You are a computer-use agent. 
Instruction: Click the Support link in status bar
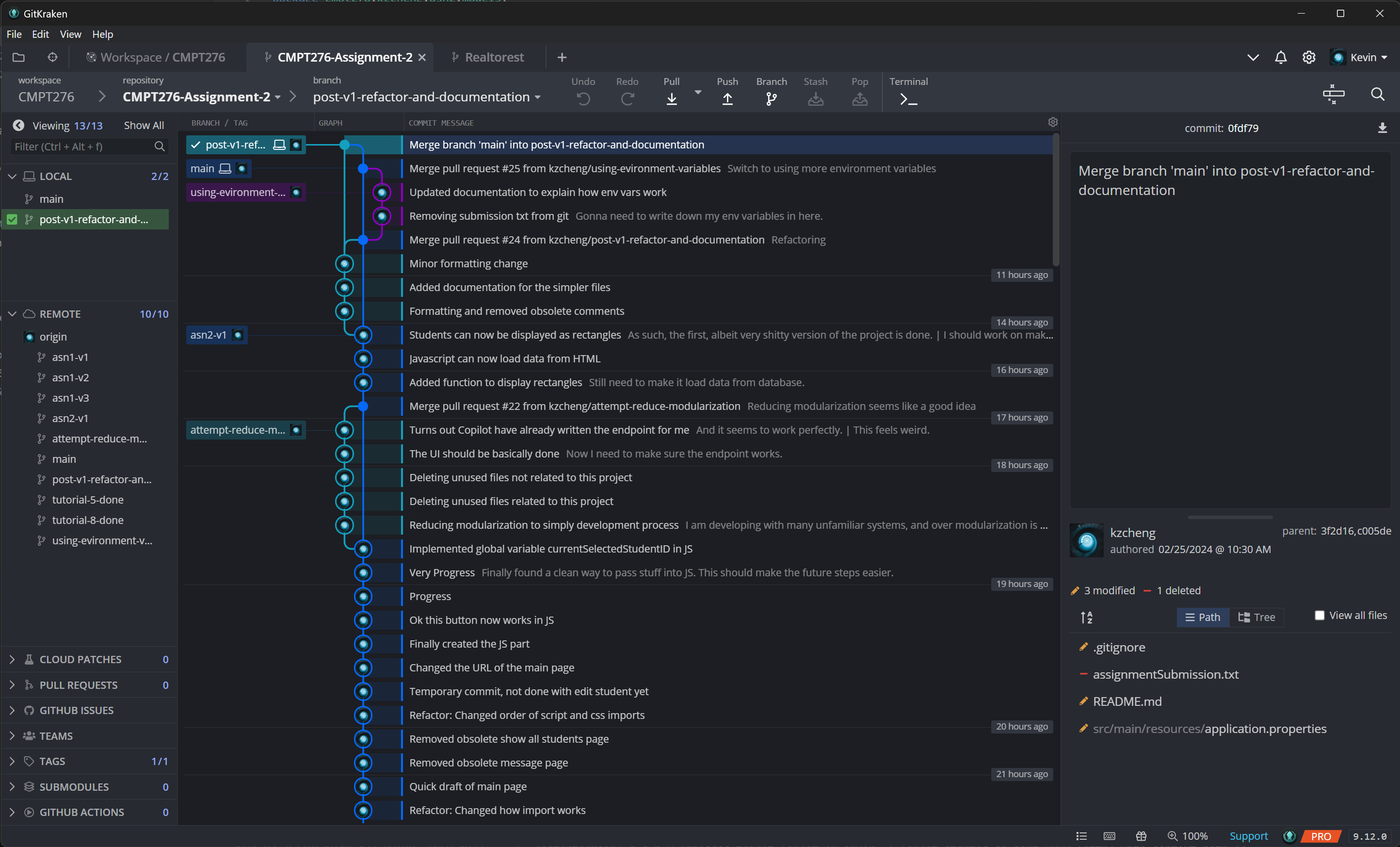point(1248,836)
